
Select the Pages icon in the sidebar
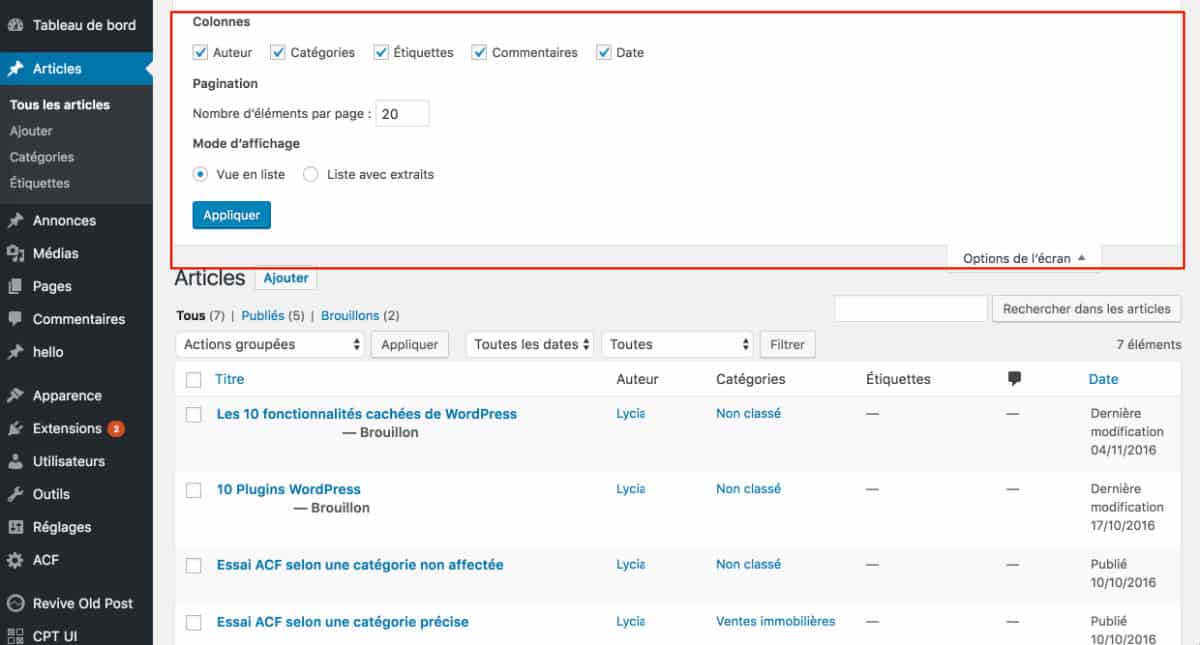15,286
